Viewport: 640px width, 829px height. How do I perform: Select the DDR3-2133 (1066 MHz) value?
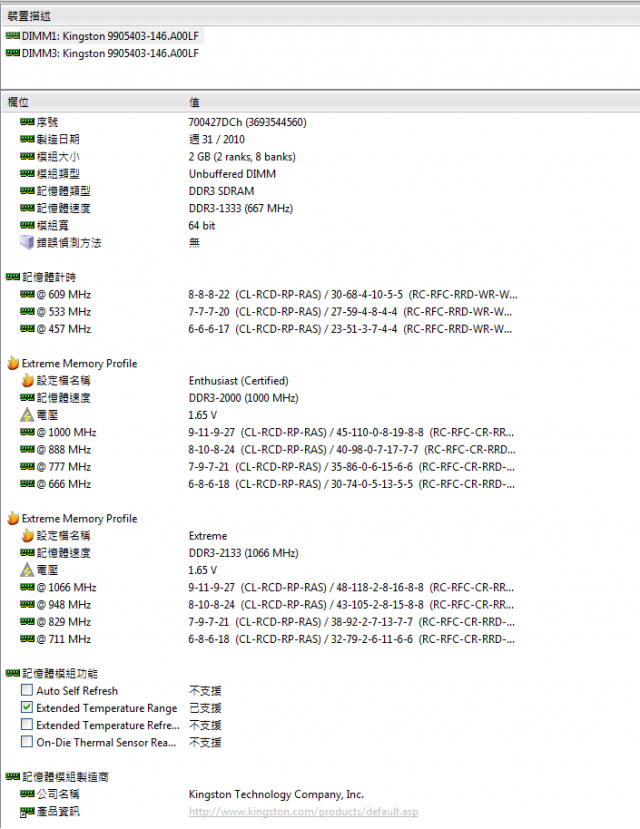coord(244,553)
